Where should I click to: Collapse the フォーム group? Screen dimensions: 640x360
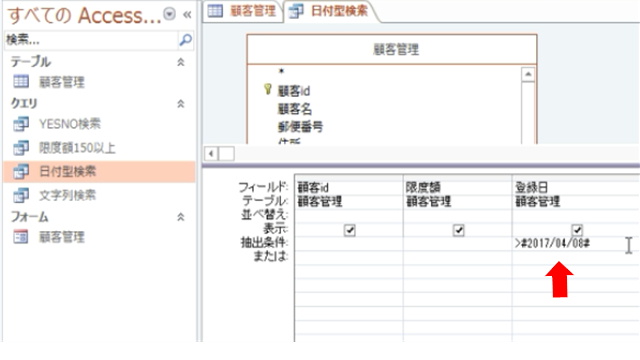[180, 217]
